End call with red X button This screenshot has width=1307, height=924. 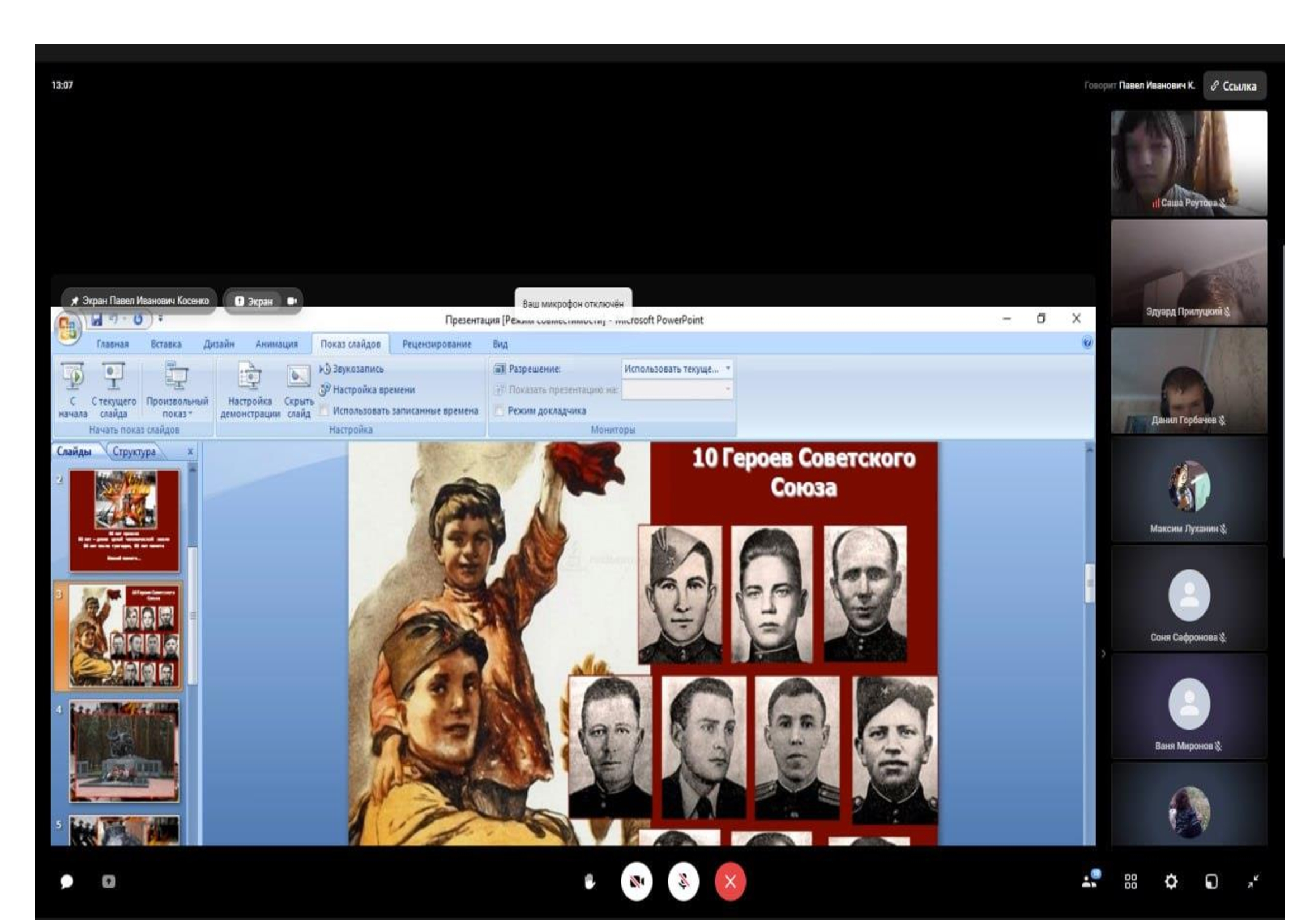coord(730,882)
